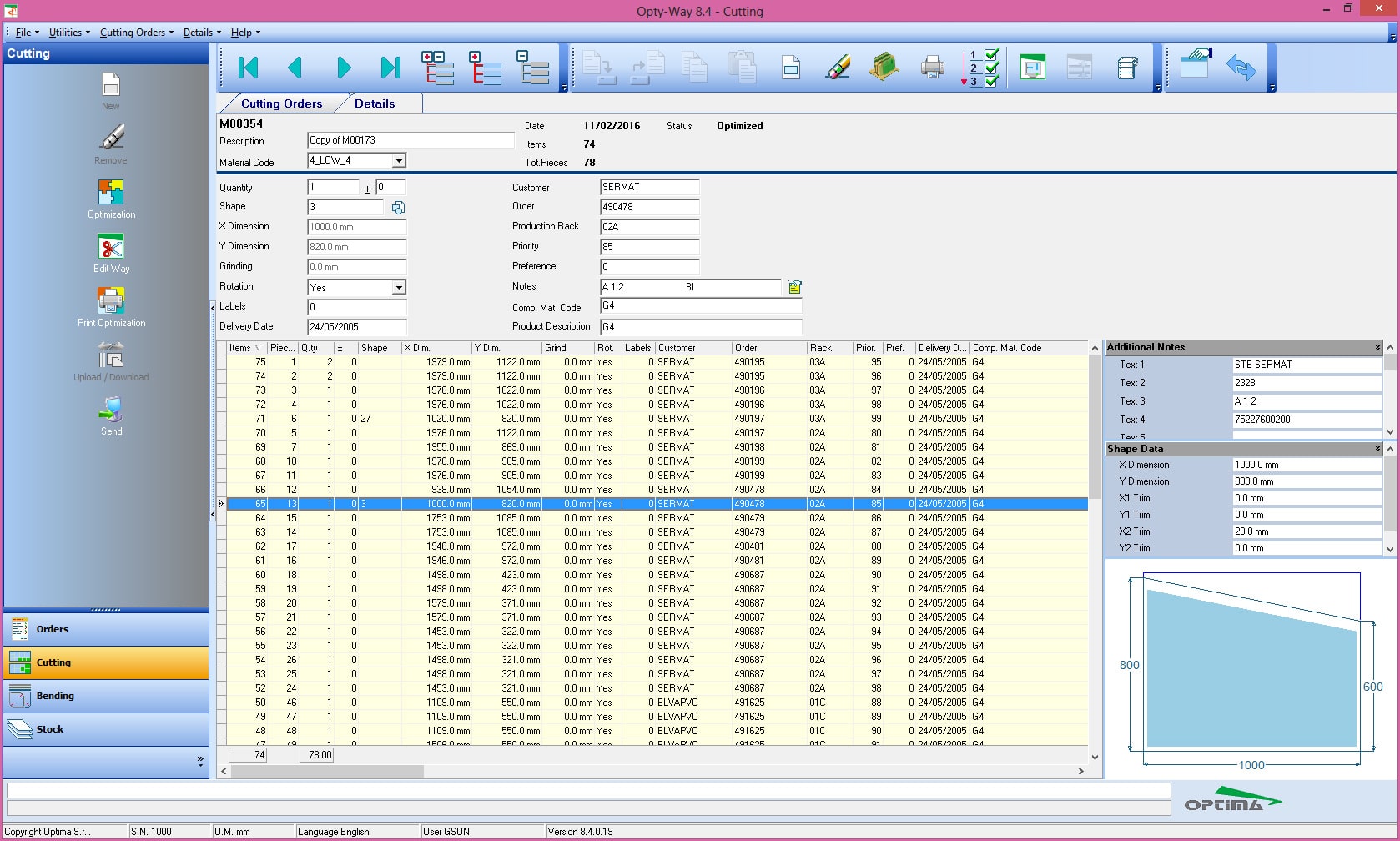
Task: Select row with order 490198
Action: pos(657,447)
